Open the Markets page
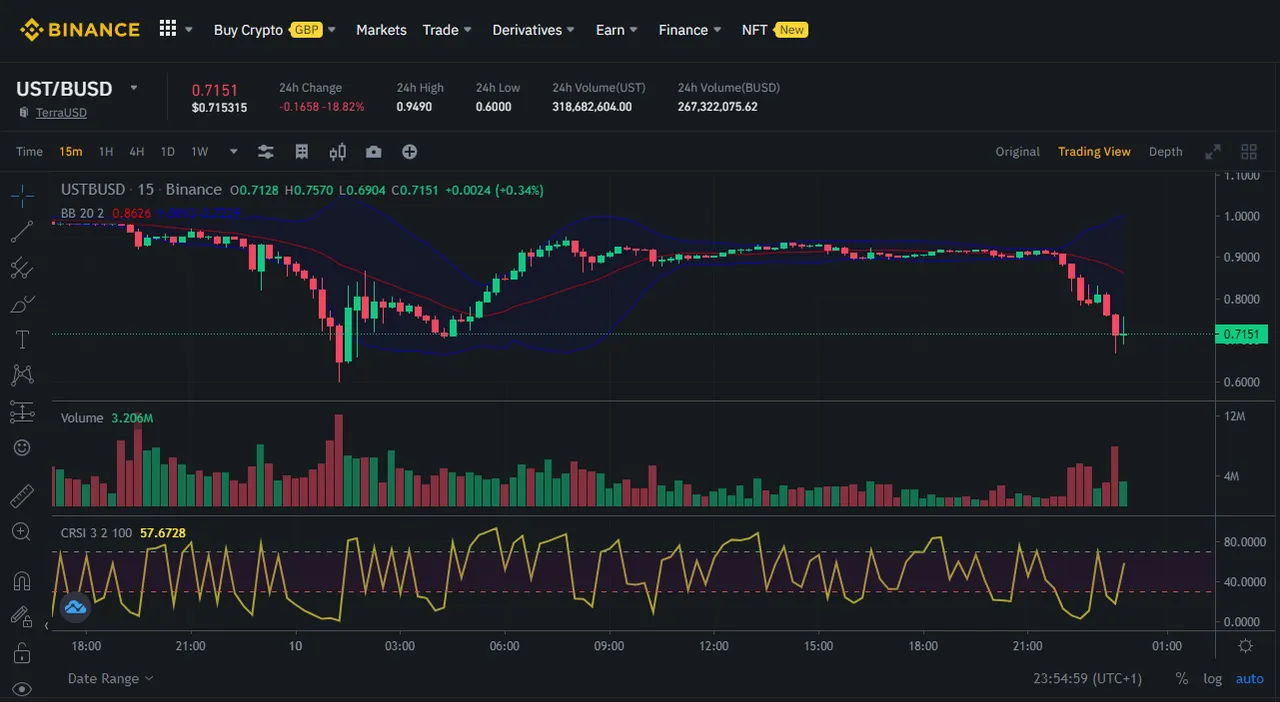Screen dimensions: 1280x702 [381, 30]
